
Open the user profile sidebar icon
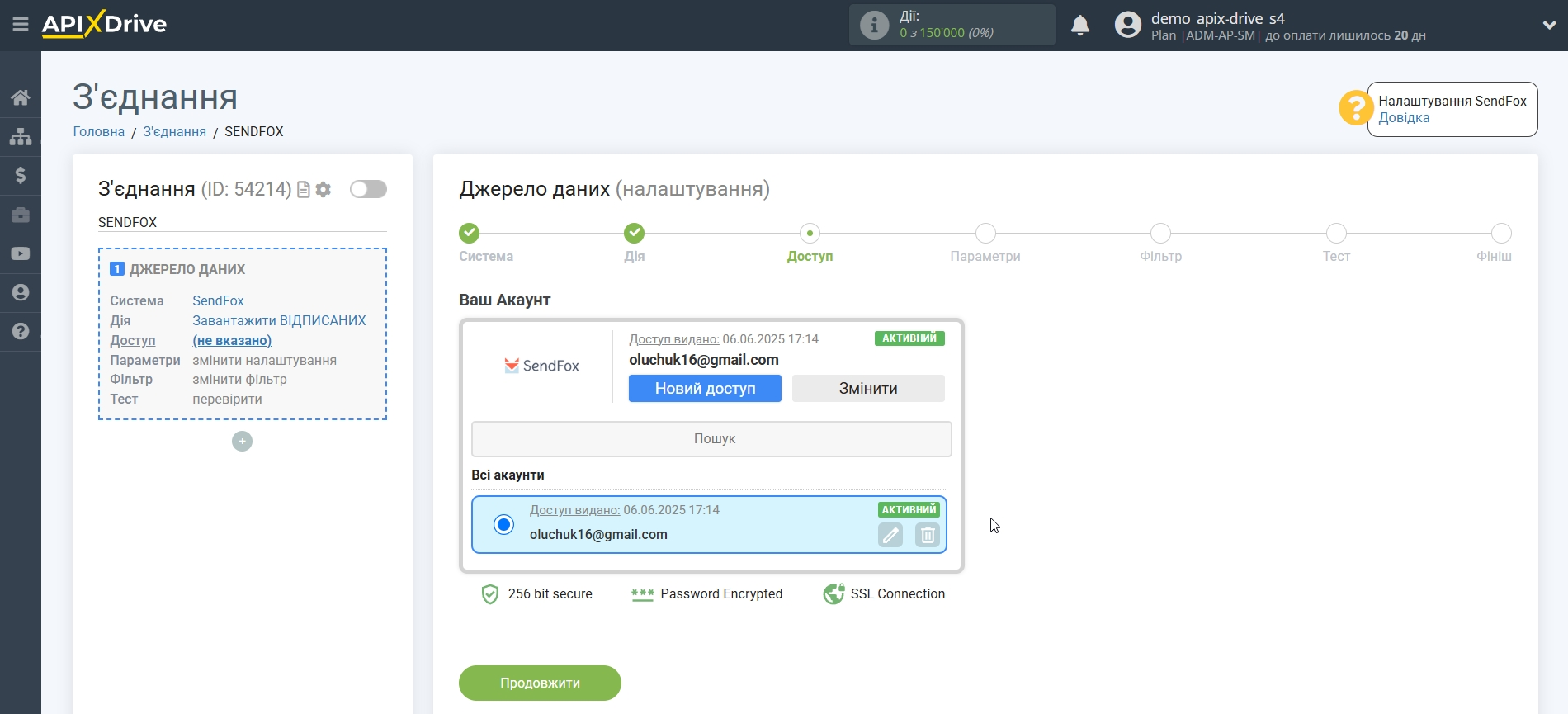(21, 292)
